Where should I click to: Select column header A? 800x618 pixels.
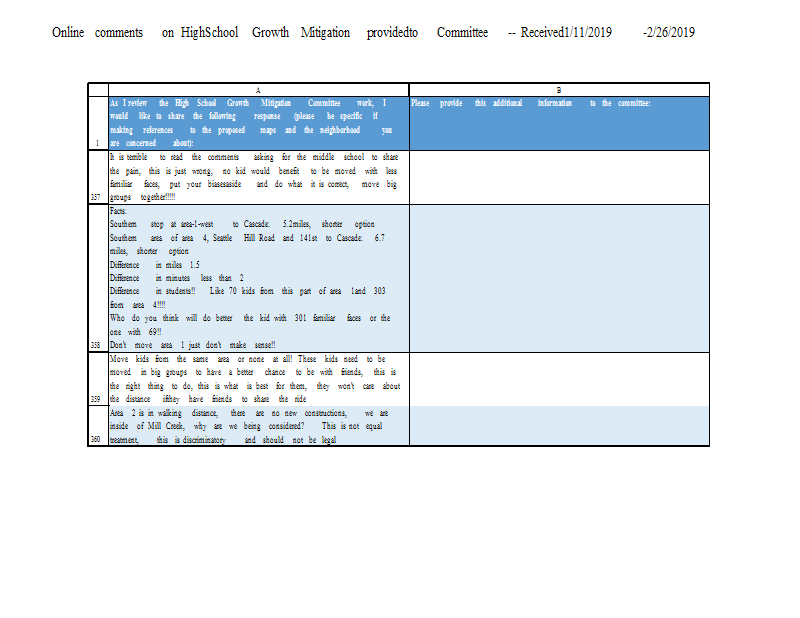click(x=259, y=90)
